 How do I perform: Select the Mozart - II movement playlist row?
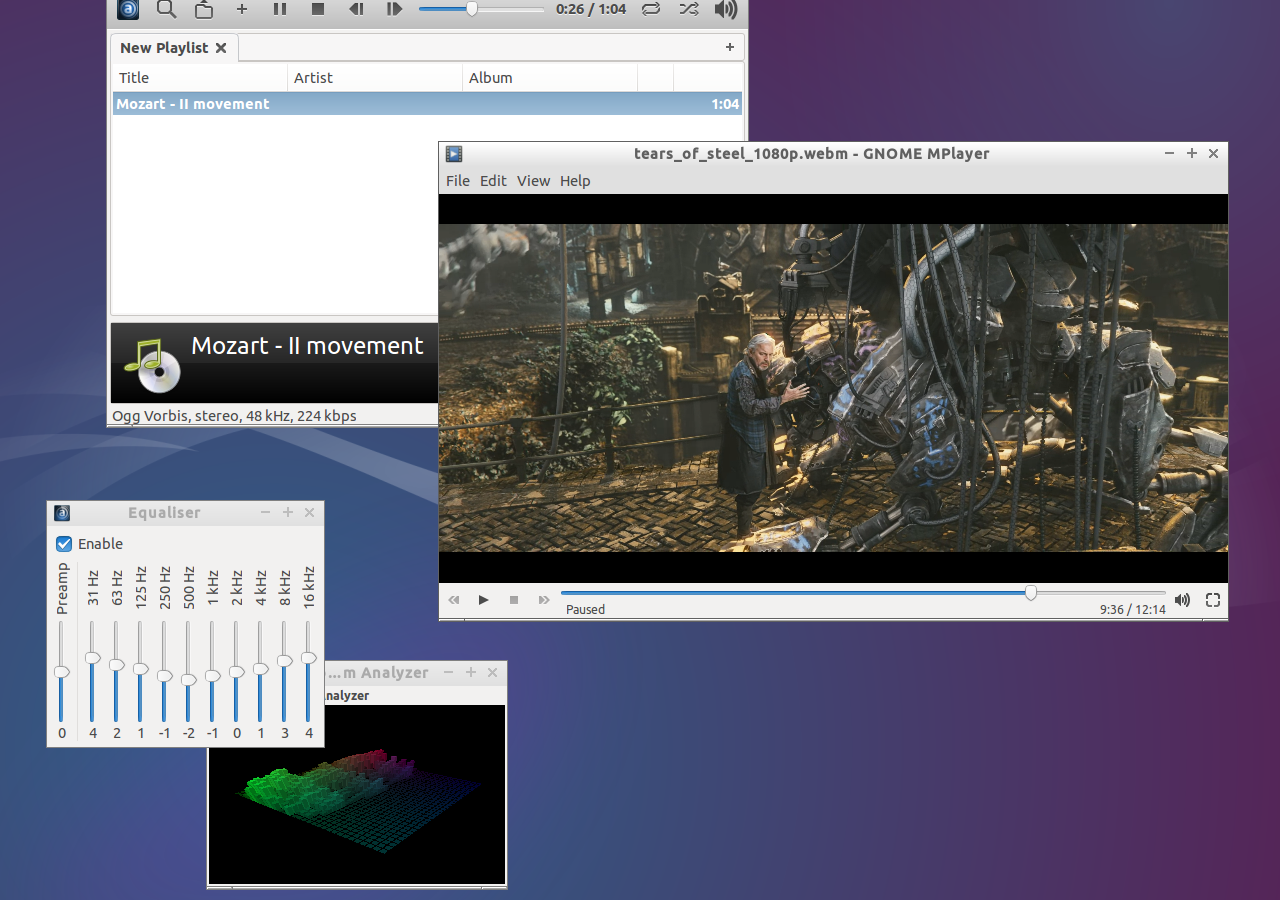[x=427, y=104]
